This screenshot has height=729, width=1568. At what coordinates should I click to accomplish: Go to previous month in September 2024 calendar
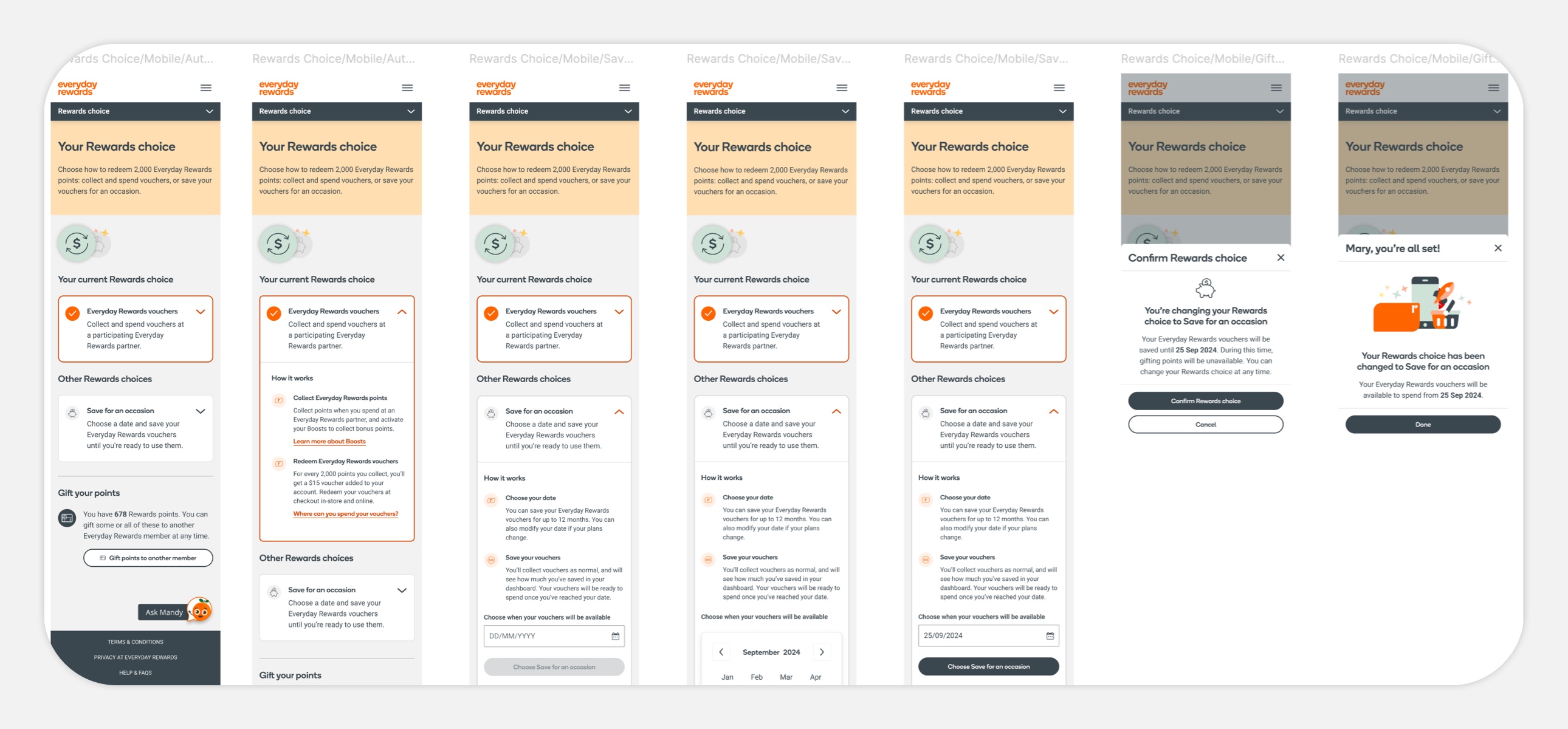(721, 652)
